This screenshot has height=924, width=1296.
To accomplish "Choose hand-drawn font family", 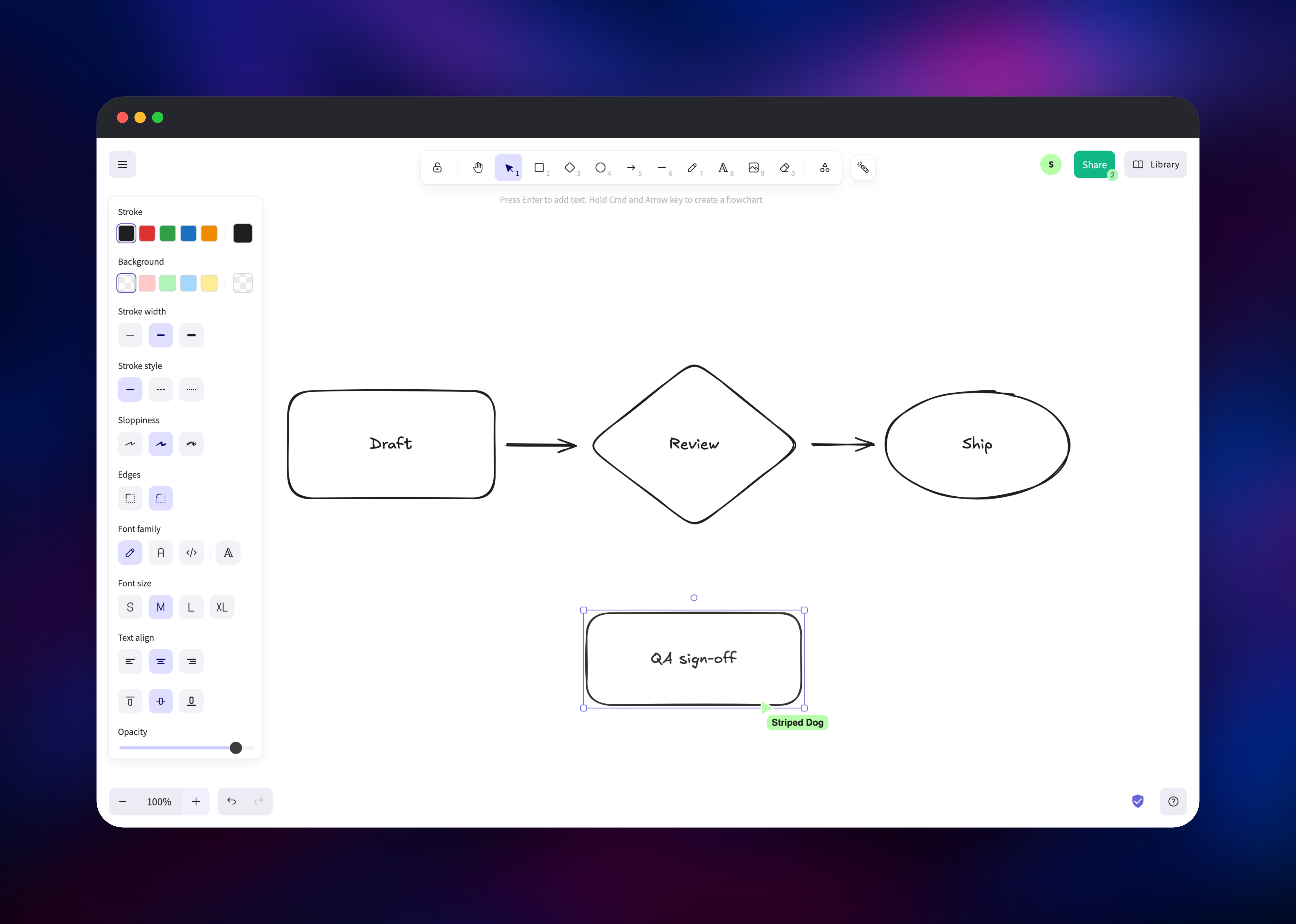I will tap(130, 552).
